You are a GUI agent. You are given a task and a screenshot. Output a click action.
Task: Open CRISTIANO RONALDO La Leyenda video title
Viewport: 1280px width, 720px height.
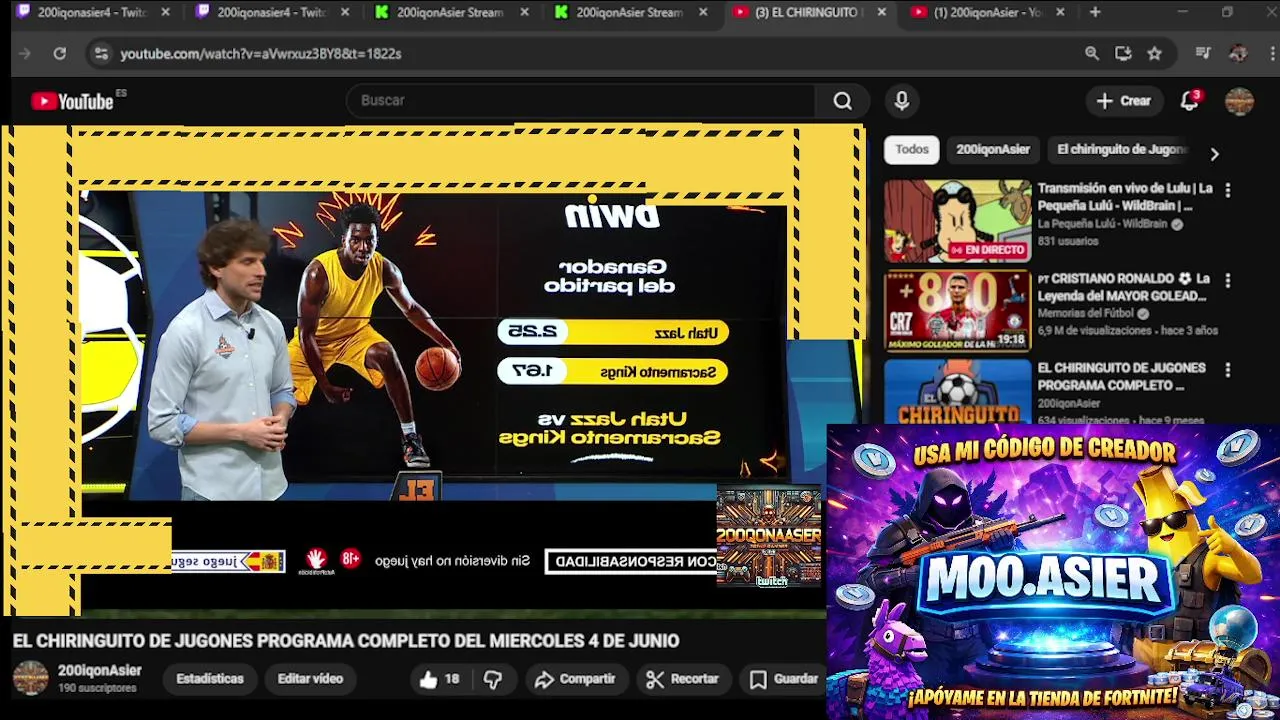point(1125,287)
